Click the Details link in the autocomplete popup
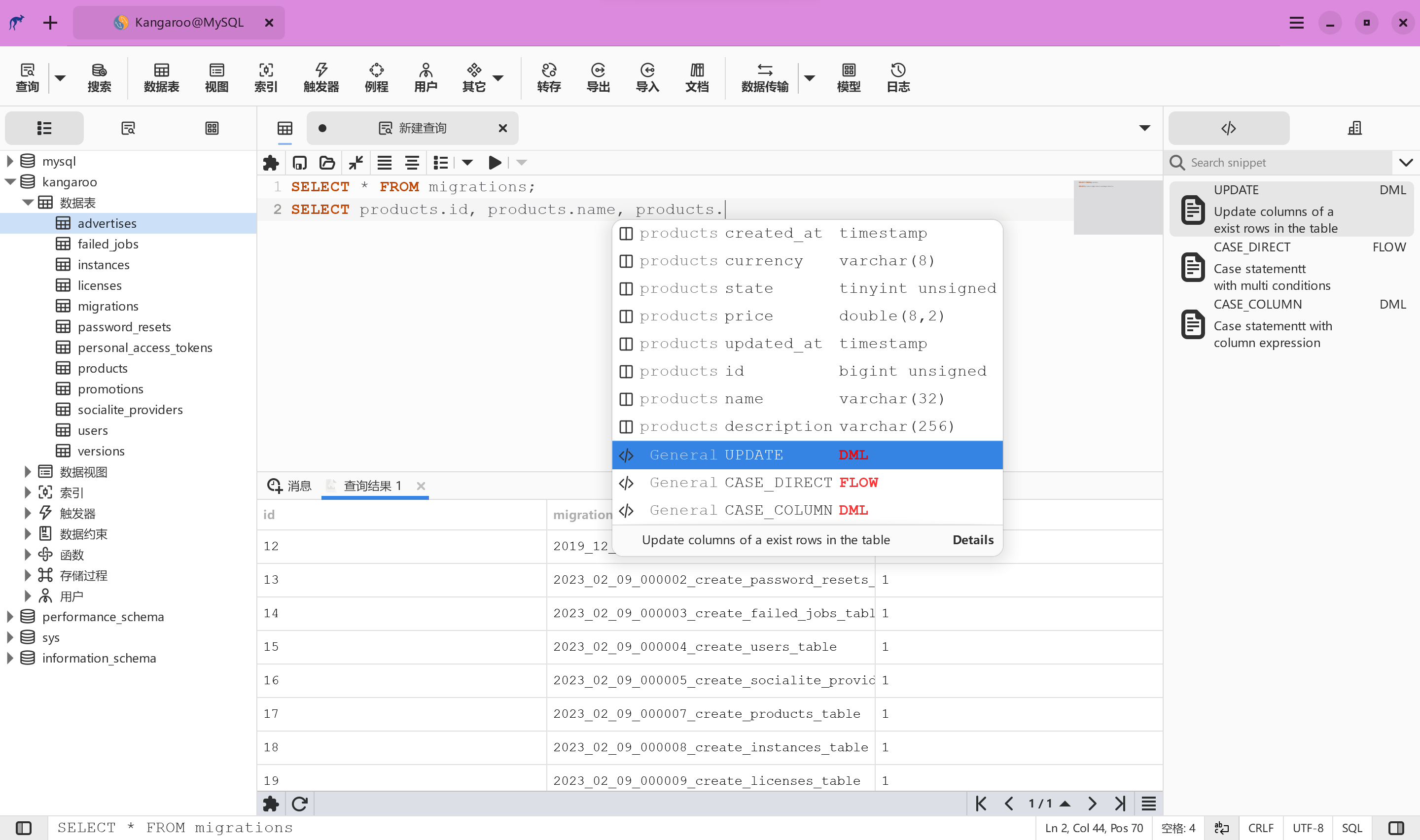 coord(972,539)
